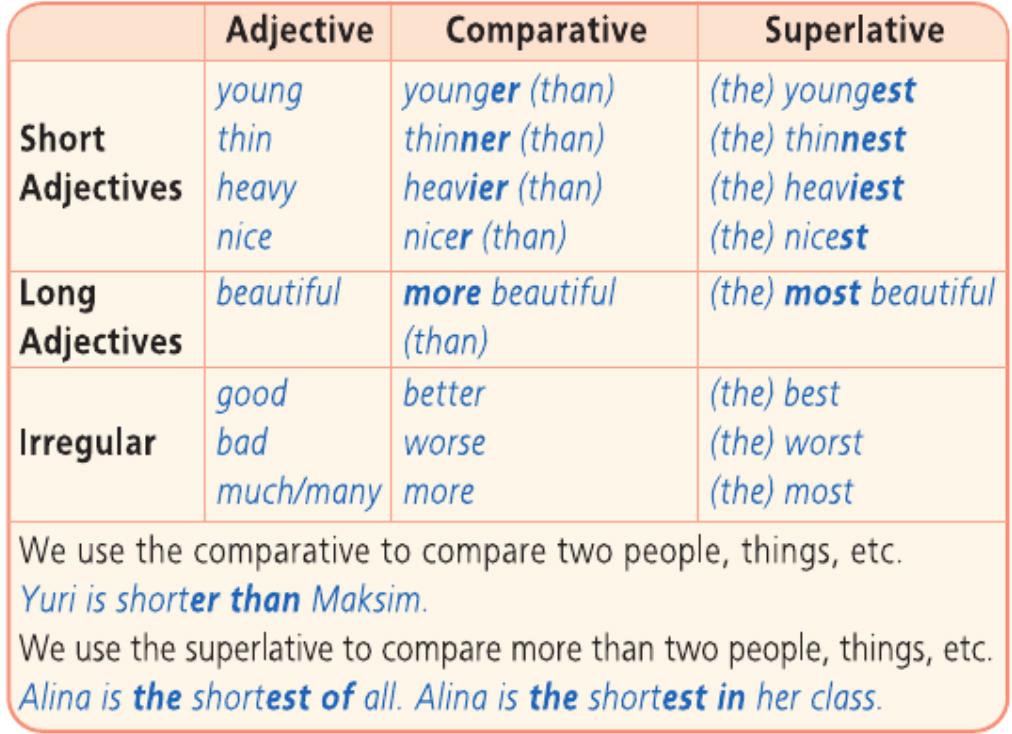Click the phrase more beautiful
1012x734 pixels.
(x=510, y=293)
